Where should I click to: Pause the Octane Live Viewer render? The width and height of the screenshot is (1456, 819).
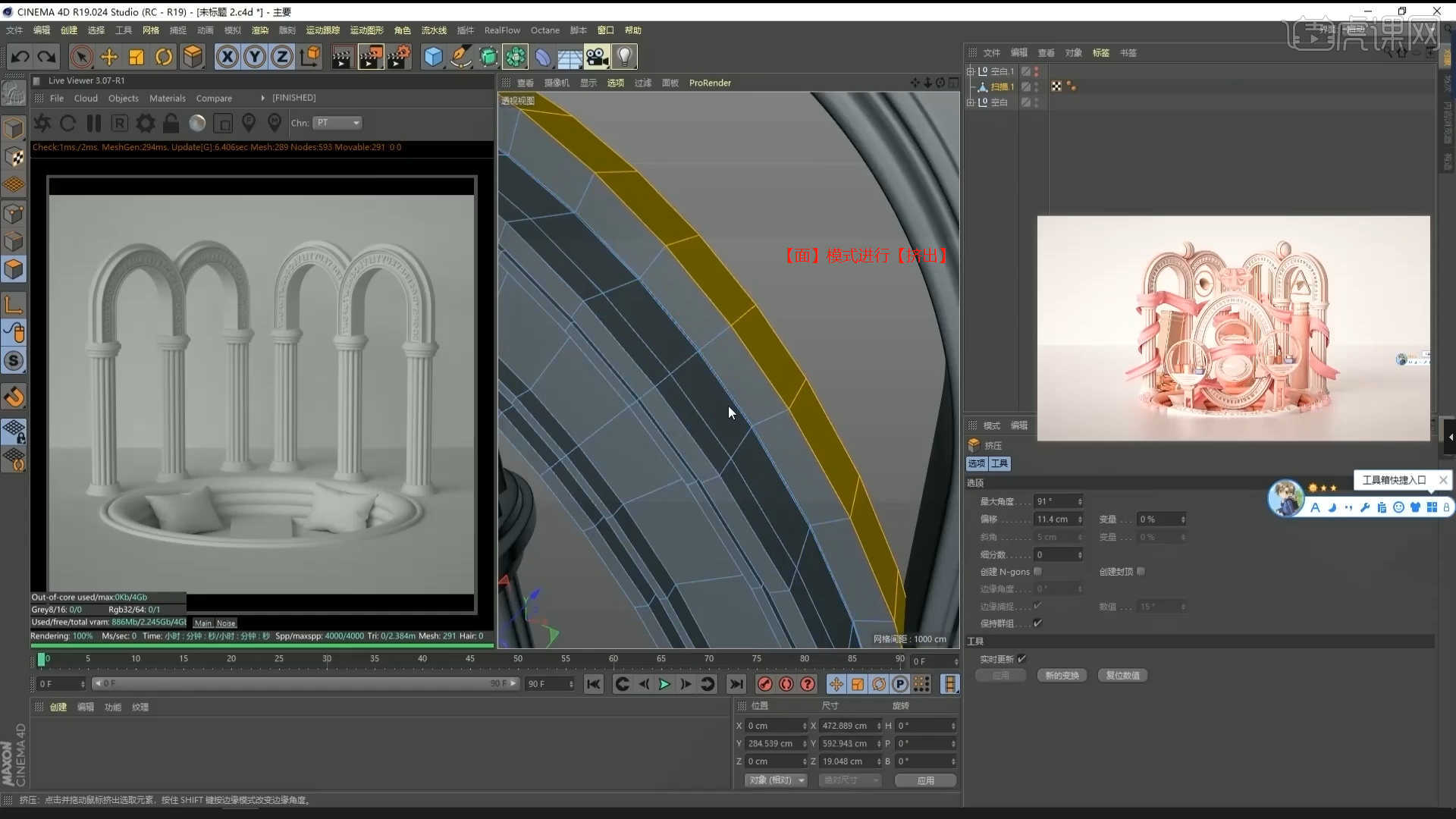[x=94, y=123]
